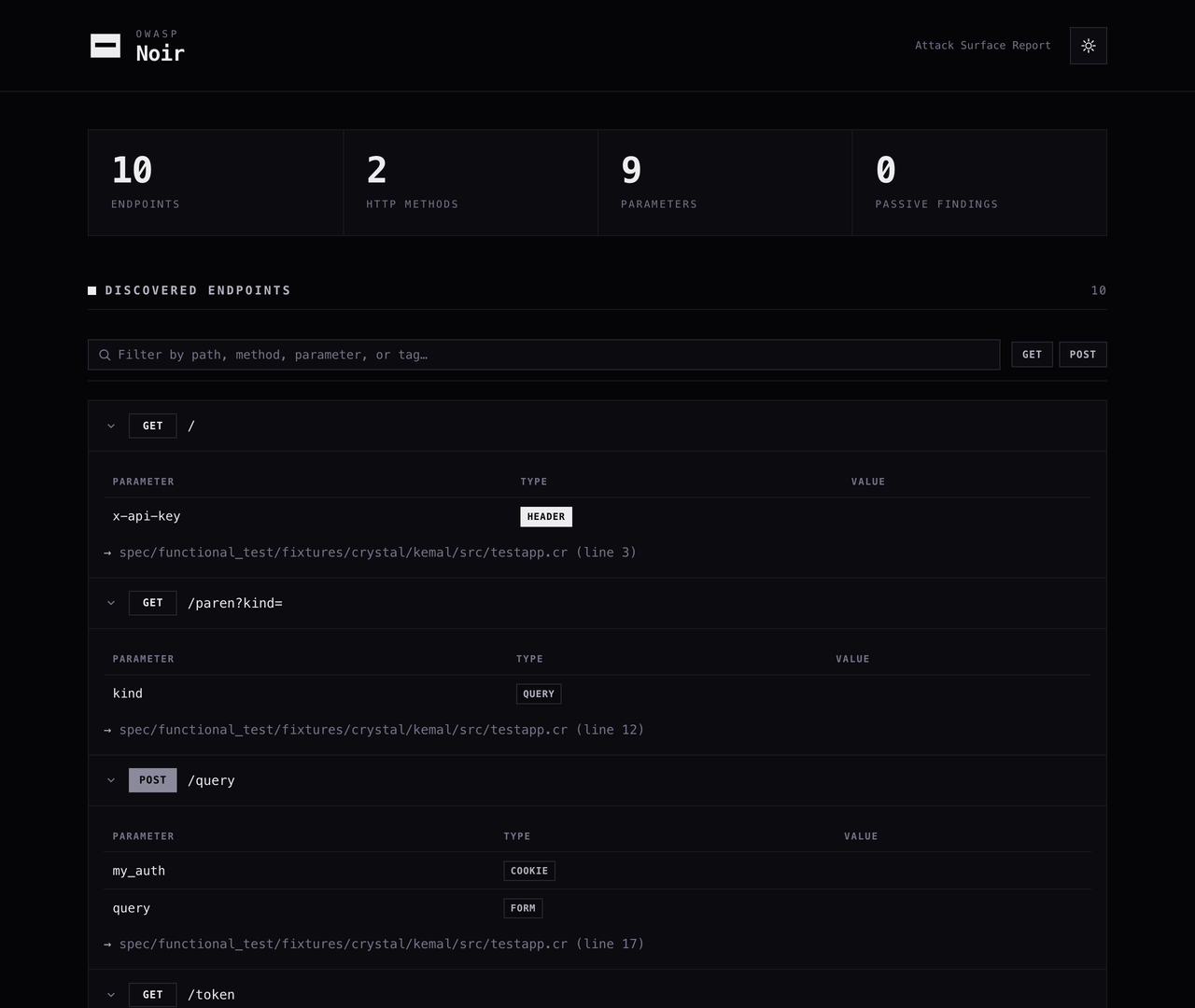The height and width of the screenshot is (1008, 1195).
Task: Click the /query endpoint path
Action: click(x=211, y=780)
